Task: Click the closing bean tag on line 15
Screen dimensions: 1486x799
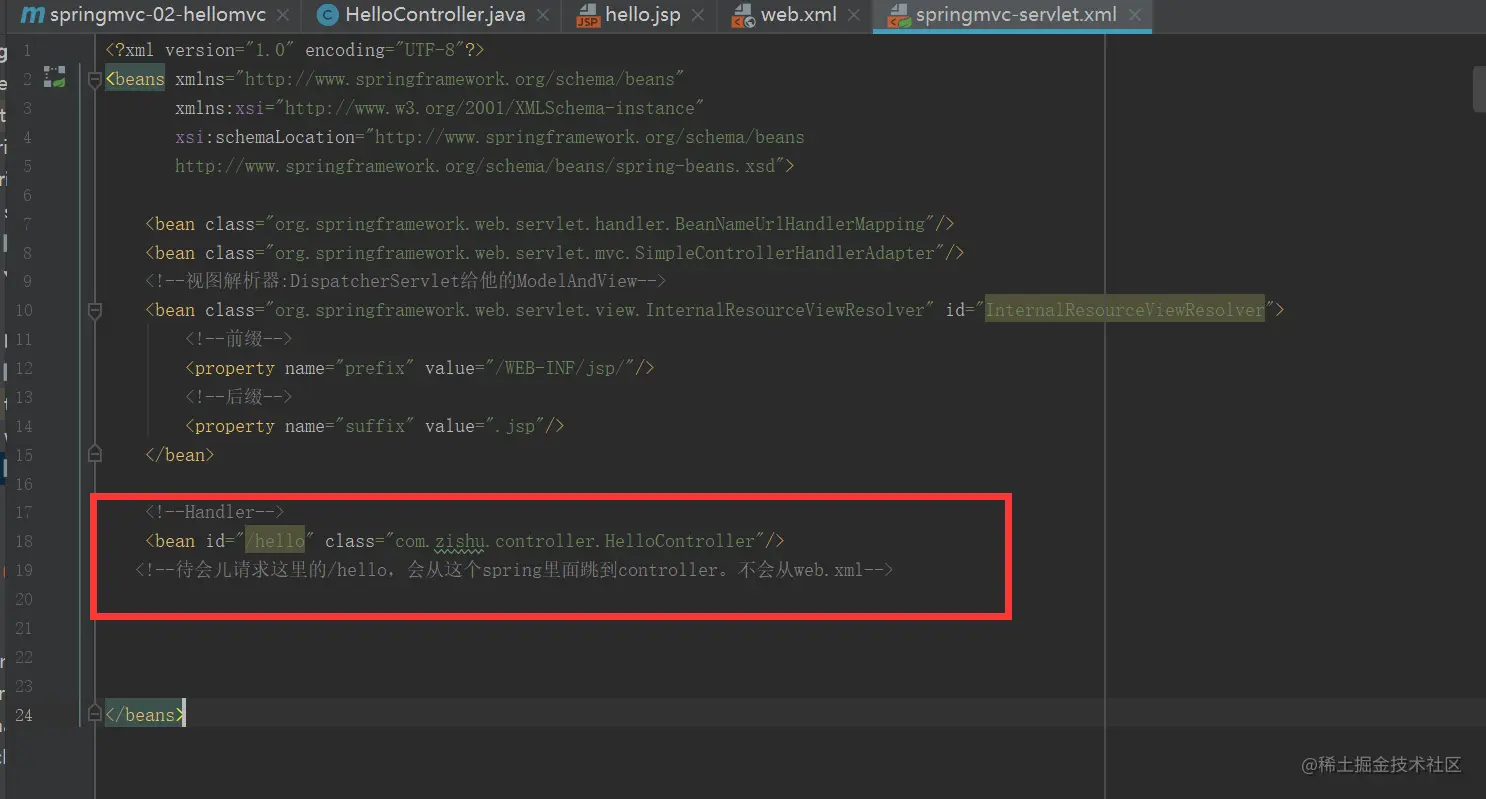Action: (x=180, y=455)
